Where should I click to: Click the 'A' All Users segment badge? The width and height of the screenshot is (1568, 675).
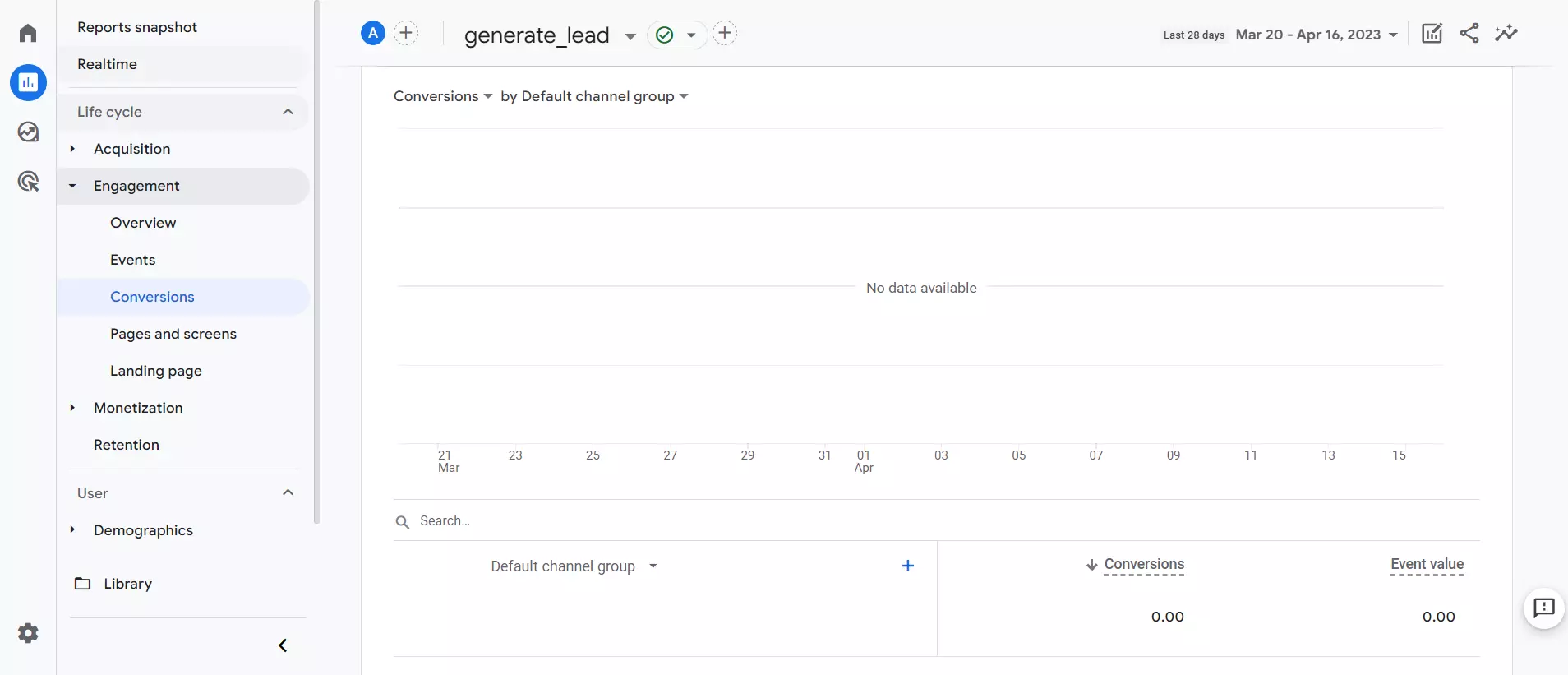coord(373,33)
